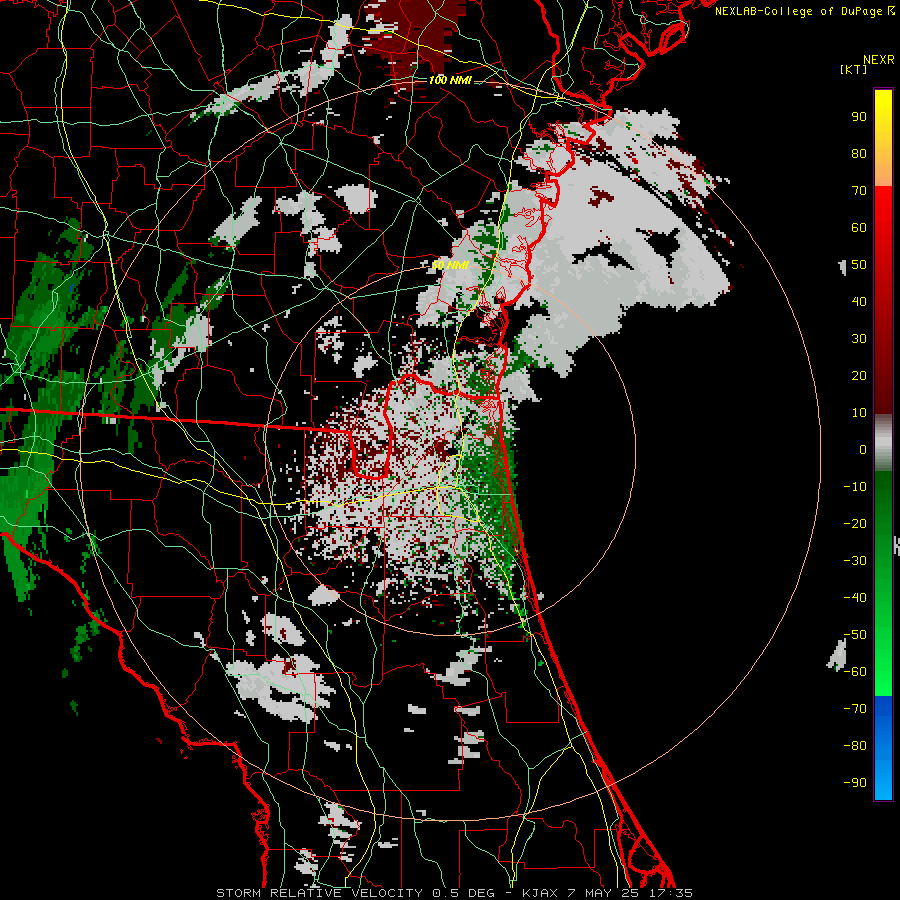Pick the -50 scale value

(x=855, y=635)
